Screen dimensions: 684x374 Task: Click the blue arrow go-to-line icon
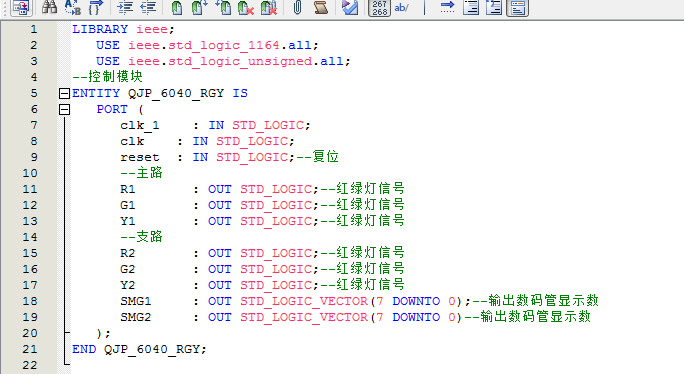pos(447,7)
